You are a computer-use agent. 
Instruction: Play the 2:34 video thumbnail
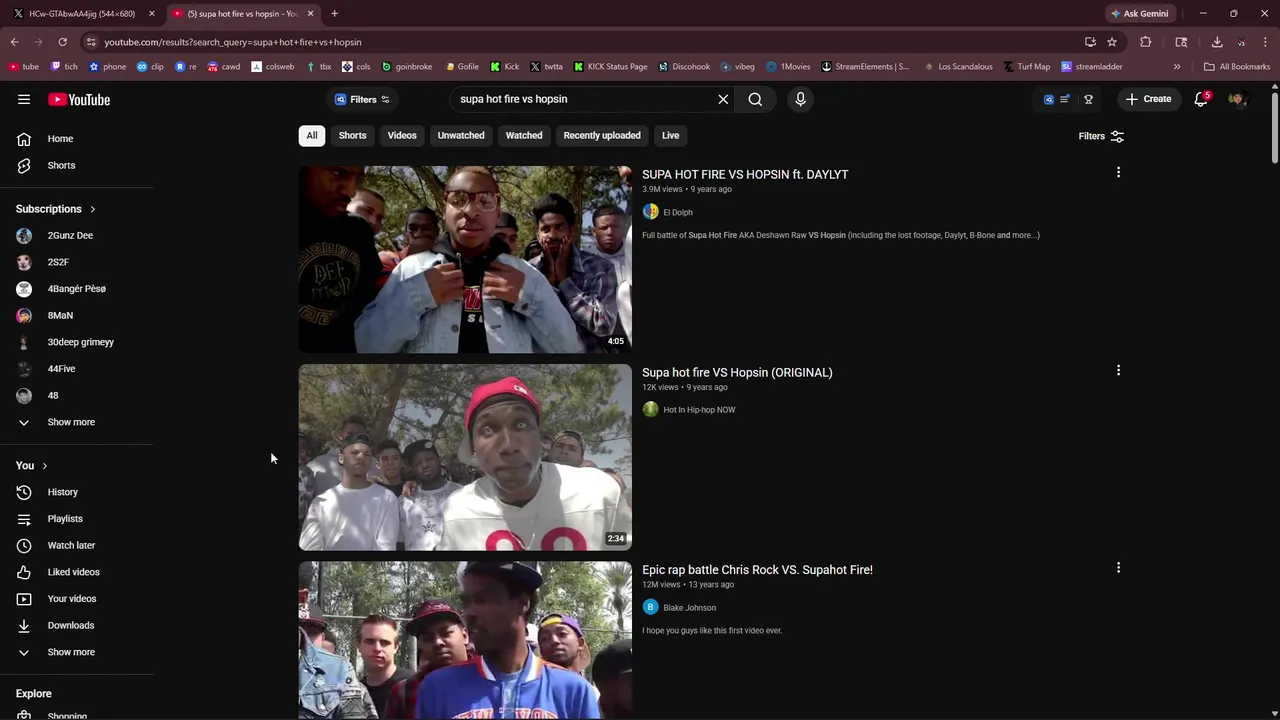point(465,457)
